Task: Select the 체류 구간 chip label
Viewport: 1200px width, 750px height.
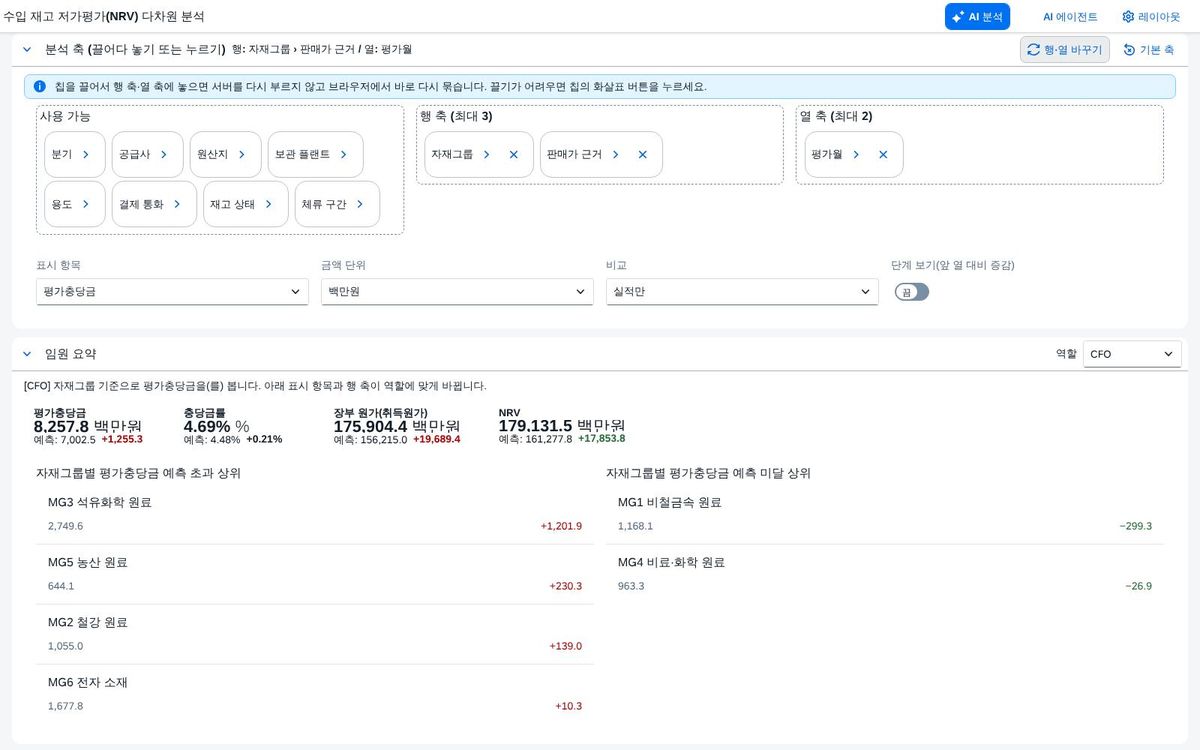Action: [x=324, y=204]
